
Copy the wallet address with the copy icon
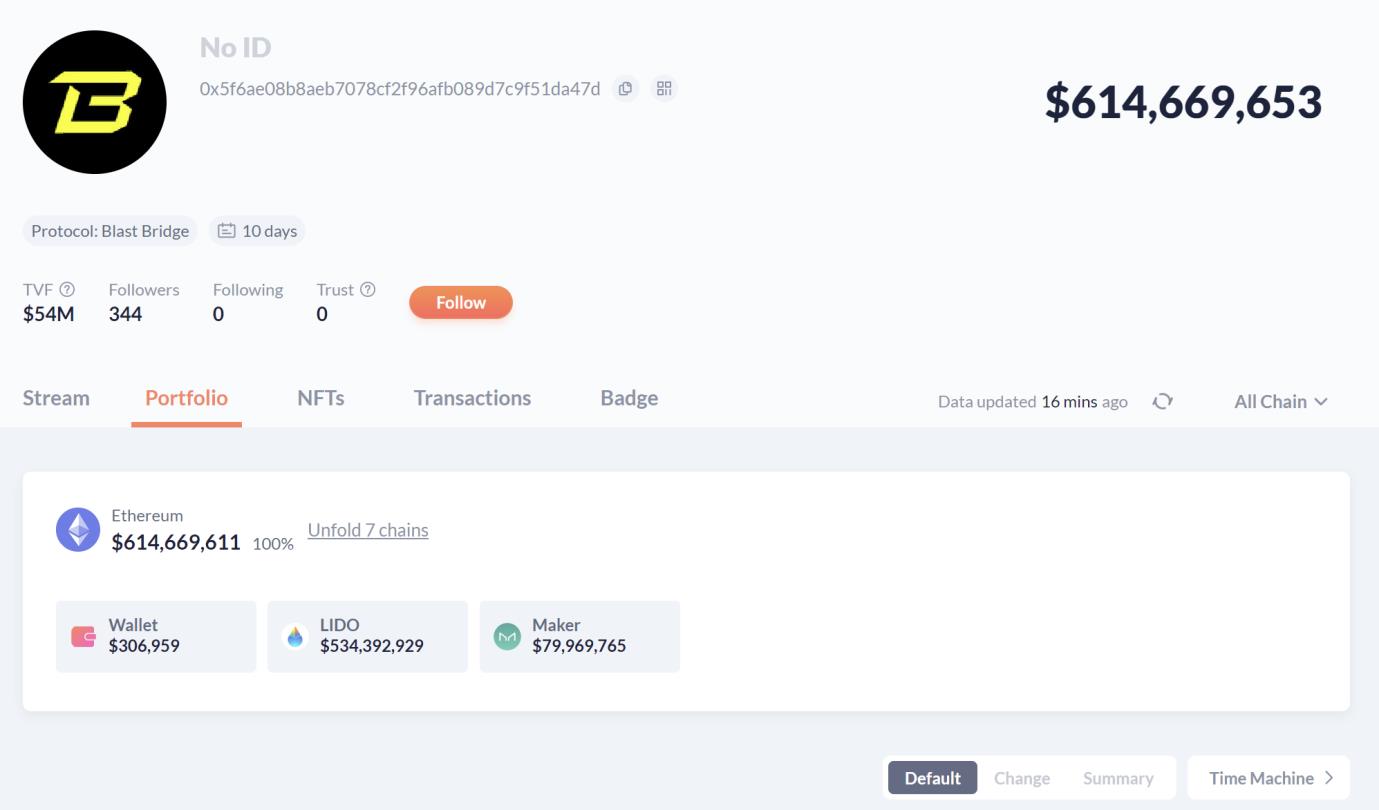(x=625, y=89)
